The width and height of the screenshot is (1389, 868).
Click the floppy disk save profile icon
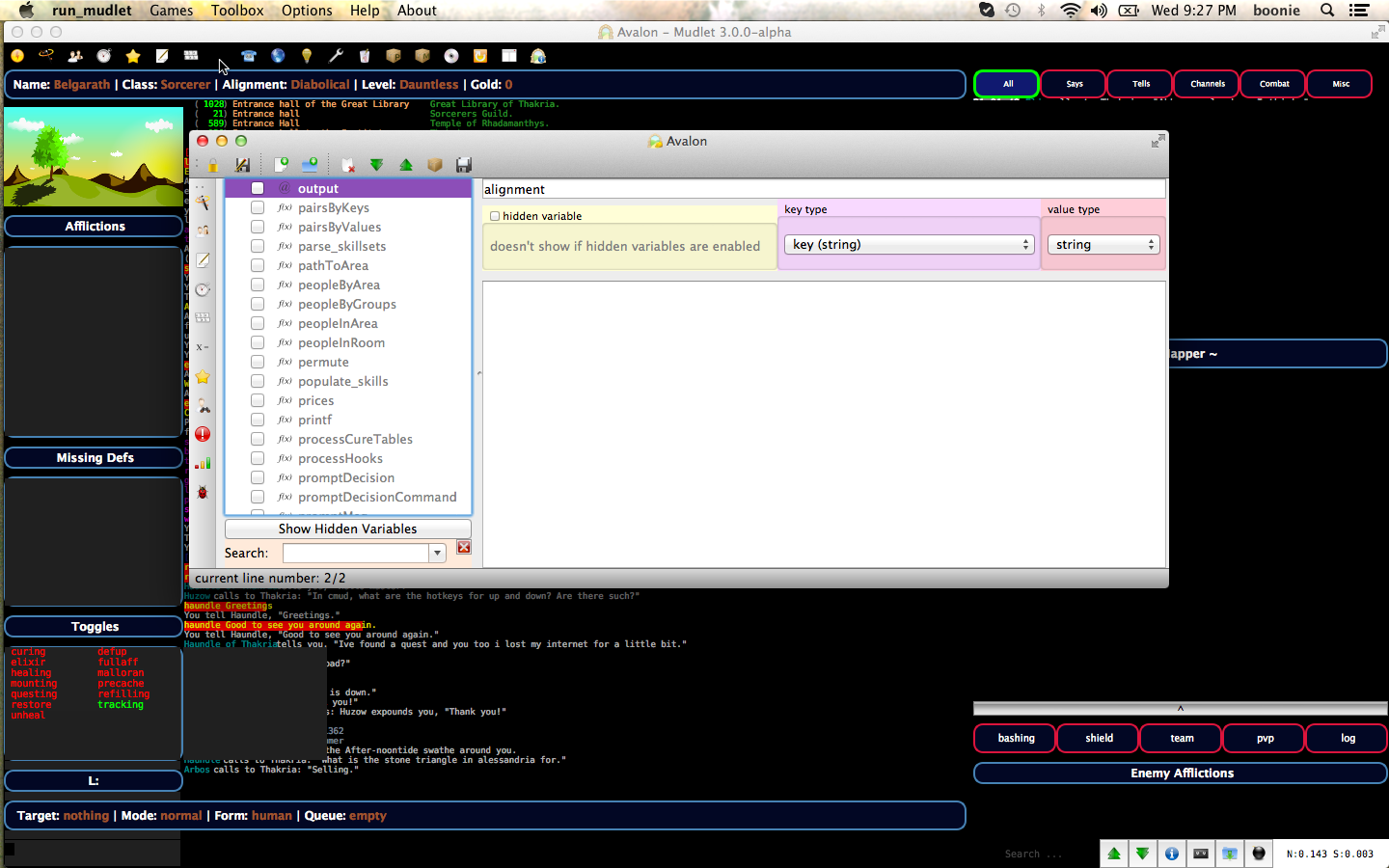pyautogui.click(x=464, y=165)
